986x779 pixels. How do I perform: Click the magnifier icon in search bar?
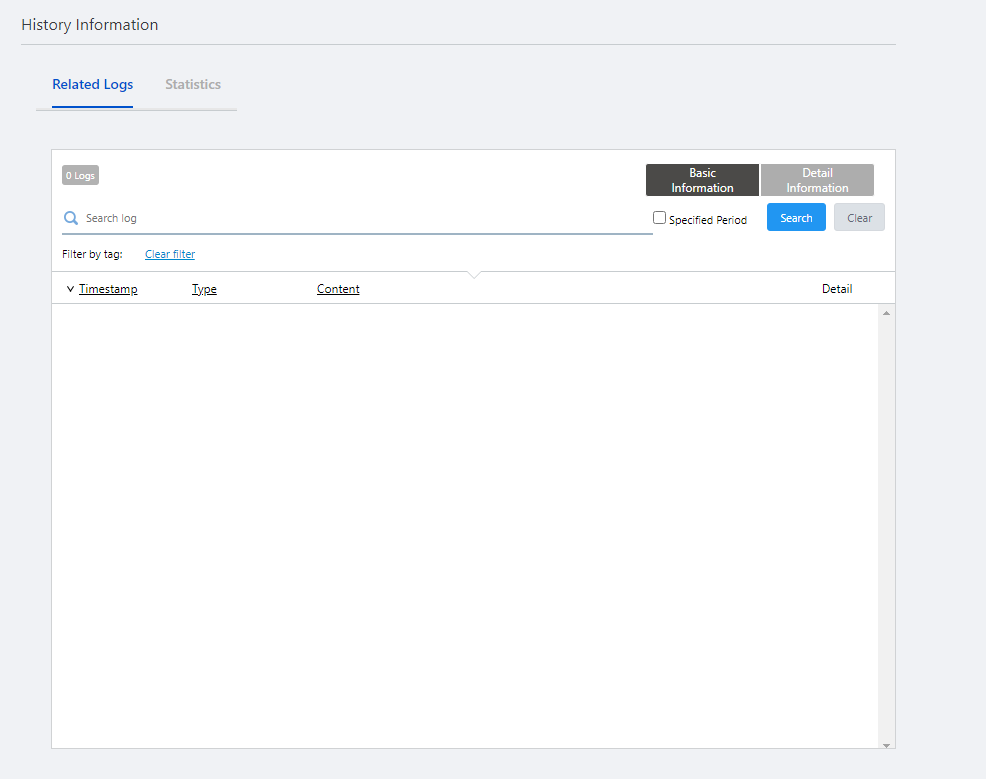[71, 218]
